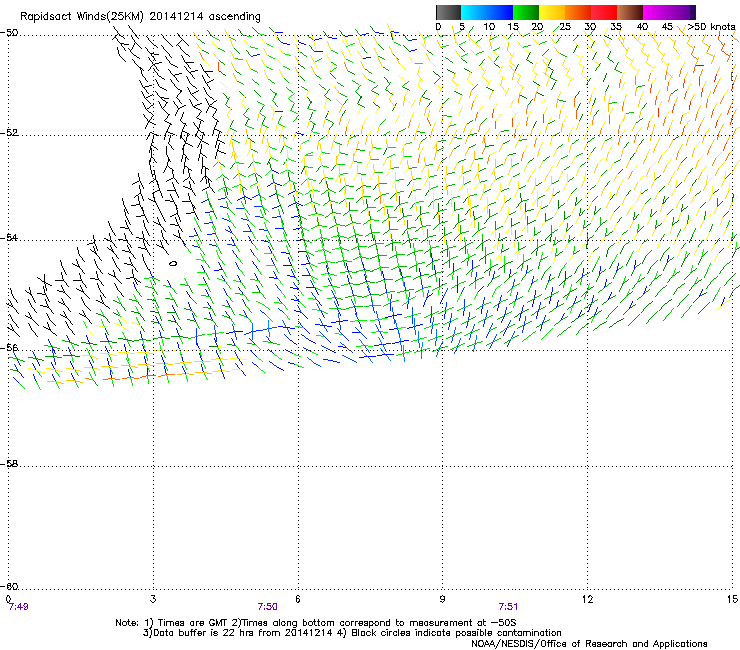Click the purple 7:49 time label
Image resolution: width=740 pixels, height=650 pixels.
click(x=18, y=607)
